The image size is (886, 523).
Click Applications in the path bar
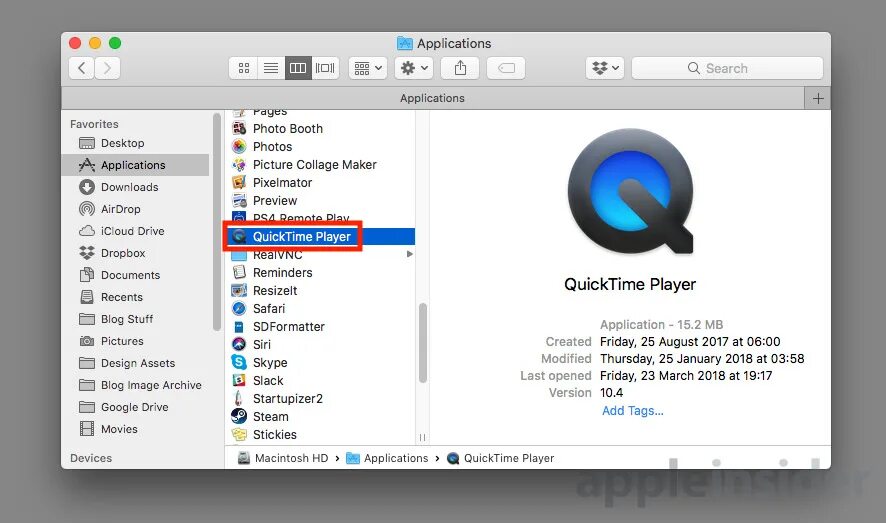click(x=387, y=458)
